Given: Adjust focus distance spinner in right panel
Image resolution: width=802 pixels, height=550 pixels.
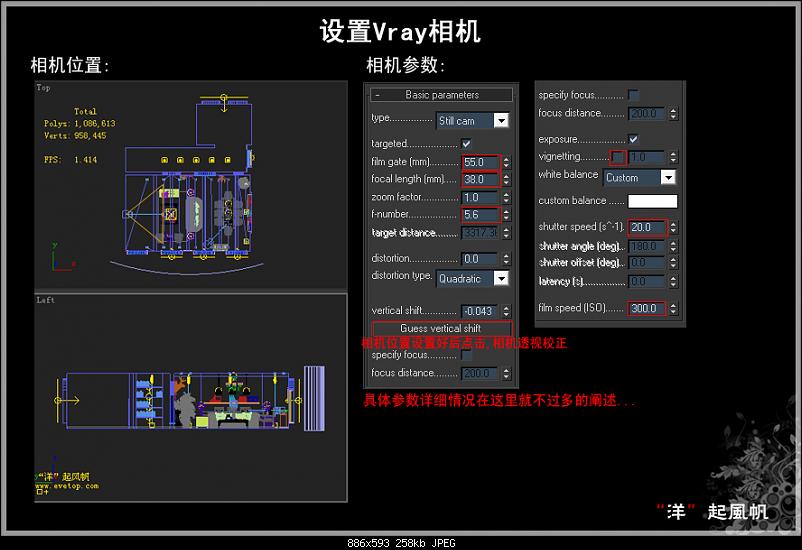Looking at the screenshot, I should (x=673, y=114).
